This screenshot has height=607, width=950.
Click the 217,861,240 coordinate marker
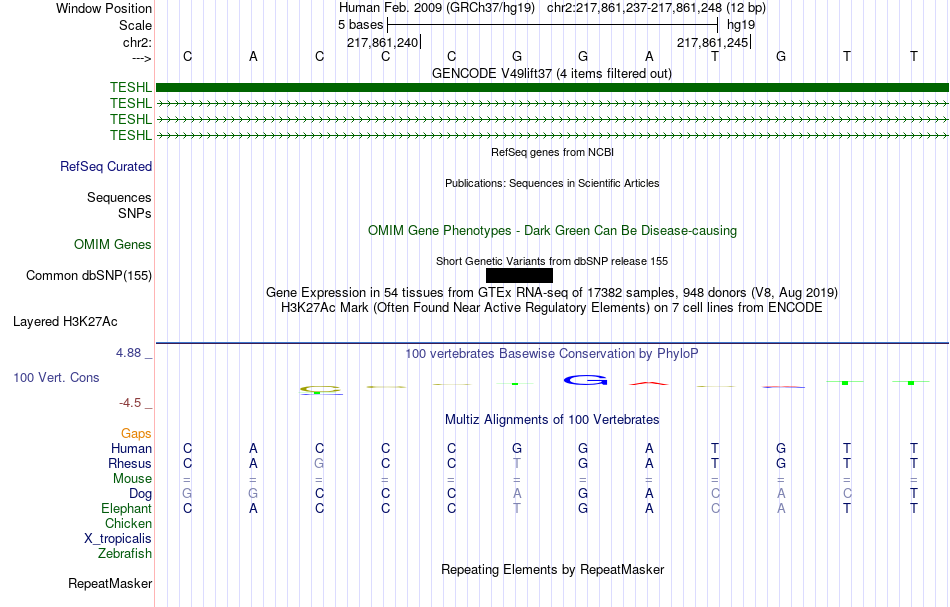382,42
